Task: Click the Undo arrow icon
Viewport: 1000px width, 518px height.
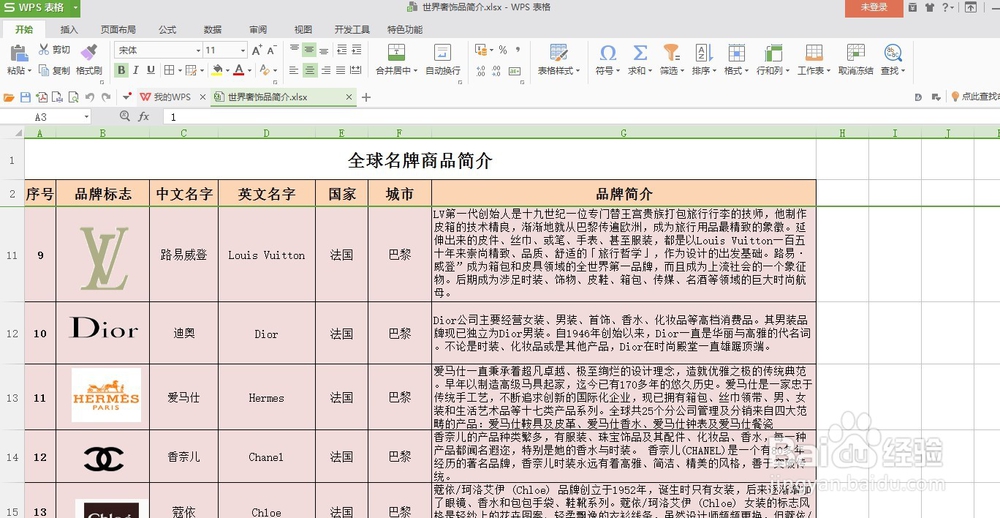Action: [x=89, y=98]
